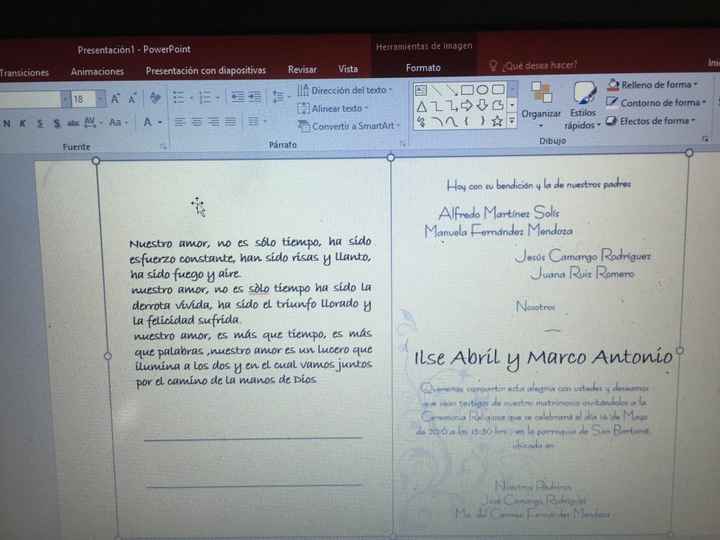Decrease font size with the smaller A icon
The width and height of the screenshot is (720, 540).
[133, 98]
